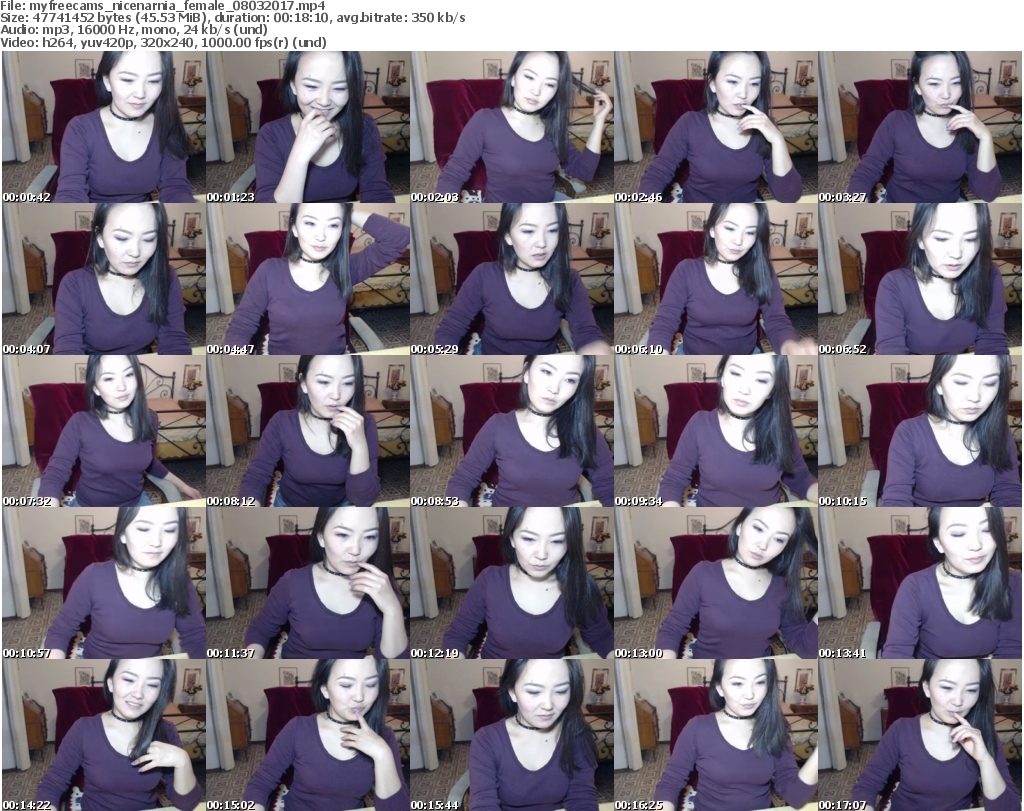
Task: Pick the frame stamped 00:03:27
Action: (920, 127)
